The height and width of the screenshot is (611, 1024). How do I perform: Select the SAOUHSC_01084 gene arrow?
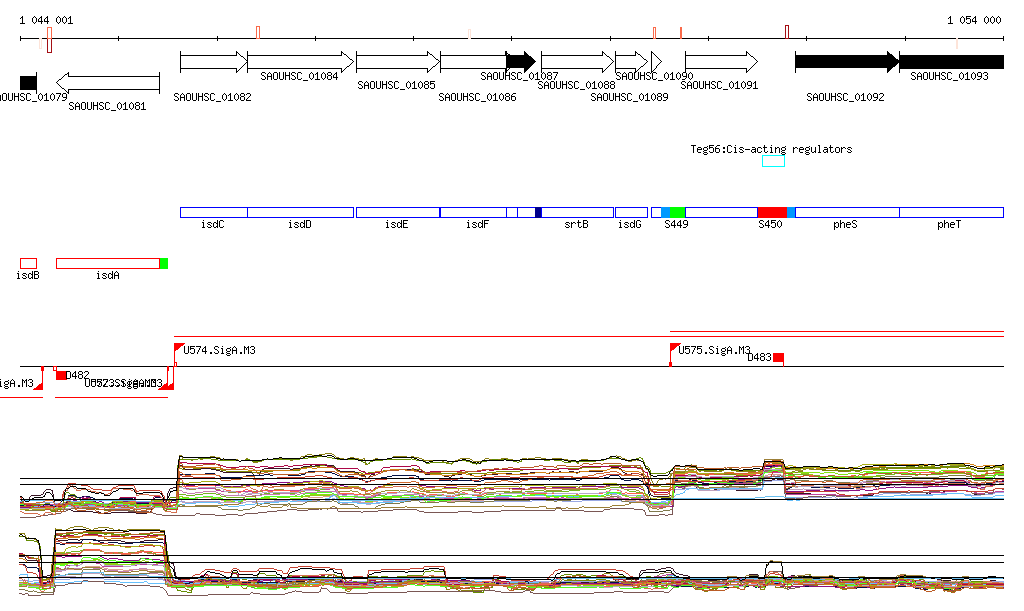tap(300, 62)
